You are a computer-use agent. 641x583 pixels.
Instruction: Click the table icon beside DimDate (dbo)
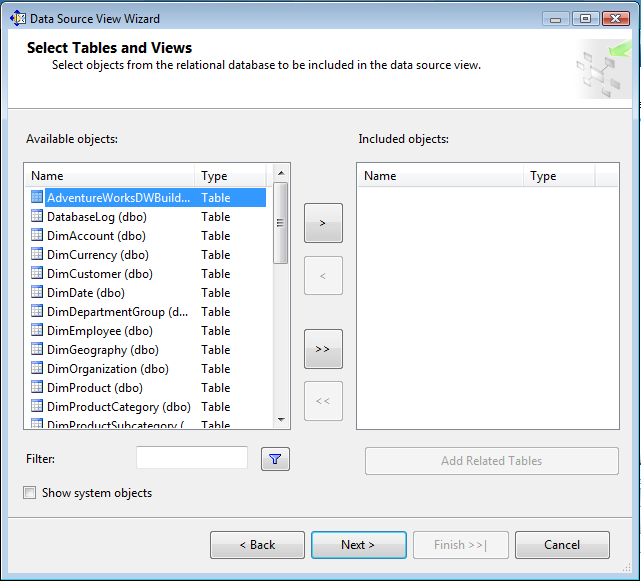tap(37, 292)
